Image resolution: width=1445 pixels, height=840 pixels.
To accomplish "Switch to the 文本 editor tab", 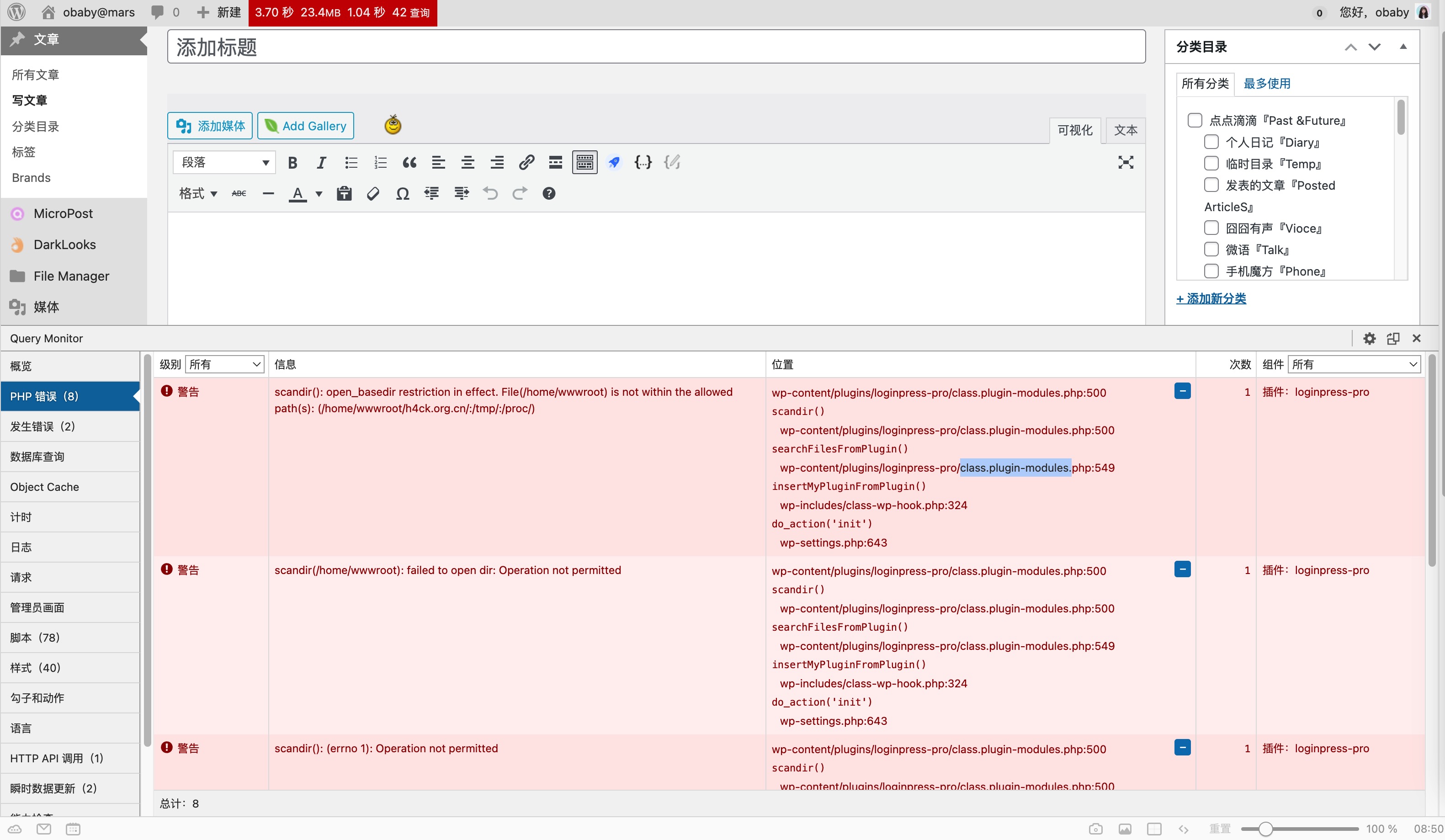I will pyautogui.click(x=1125, y=130).
